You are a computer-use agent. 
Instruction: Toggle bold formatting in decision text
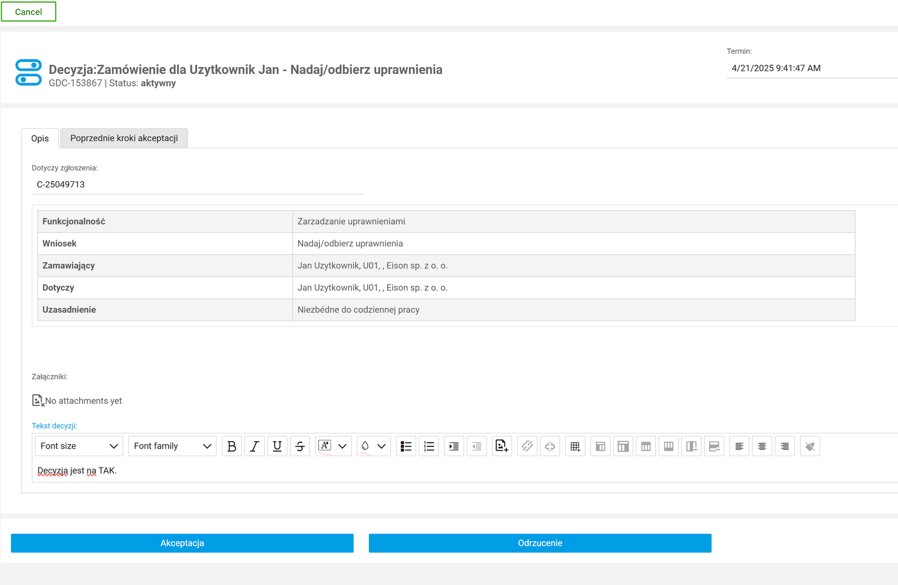[232, 447]
